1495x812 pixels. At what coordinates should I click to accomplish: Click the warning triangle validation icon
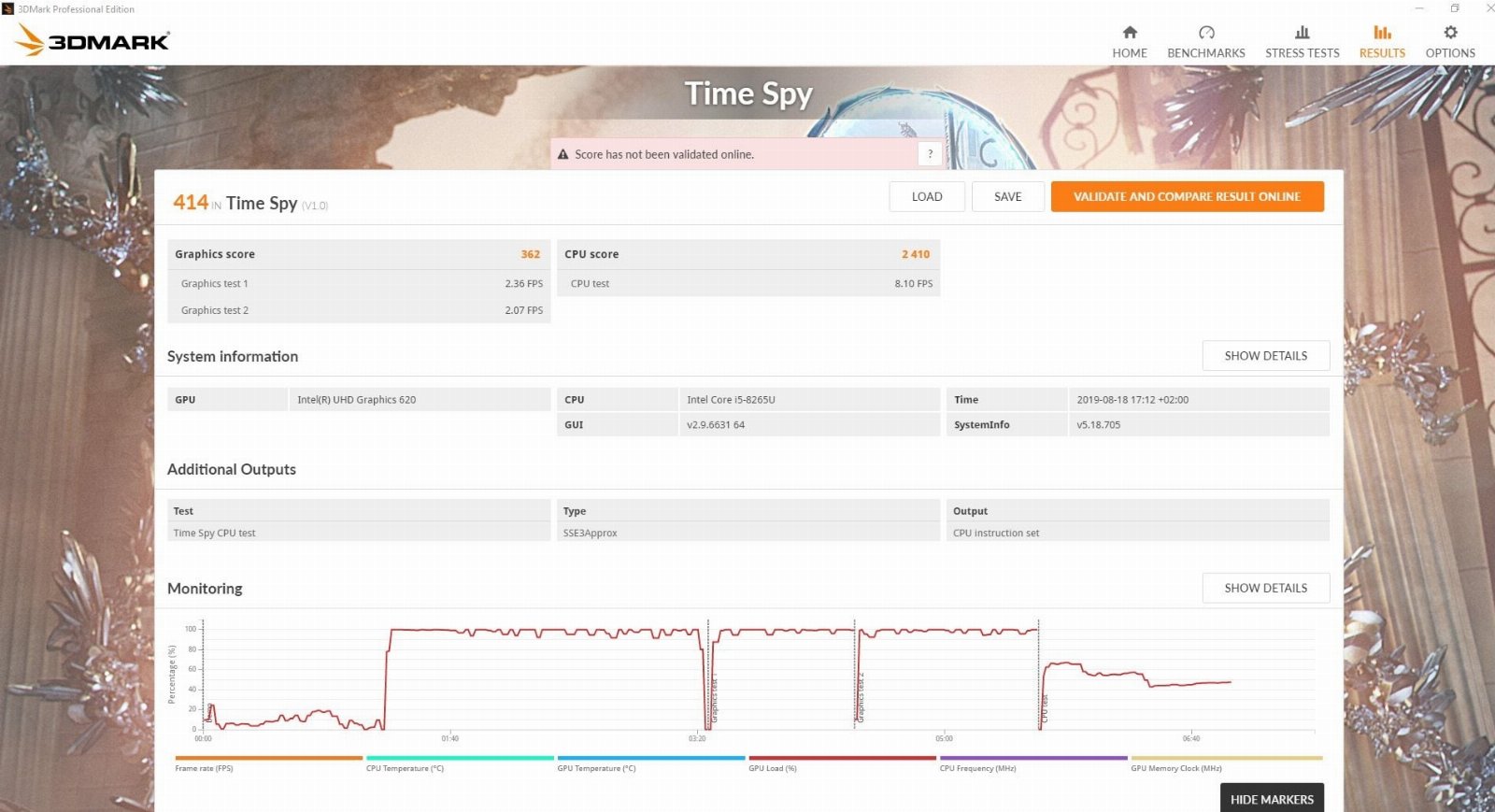[x=563, y=154]
